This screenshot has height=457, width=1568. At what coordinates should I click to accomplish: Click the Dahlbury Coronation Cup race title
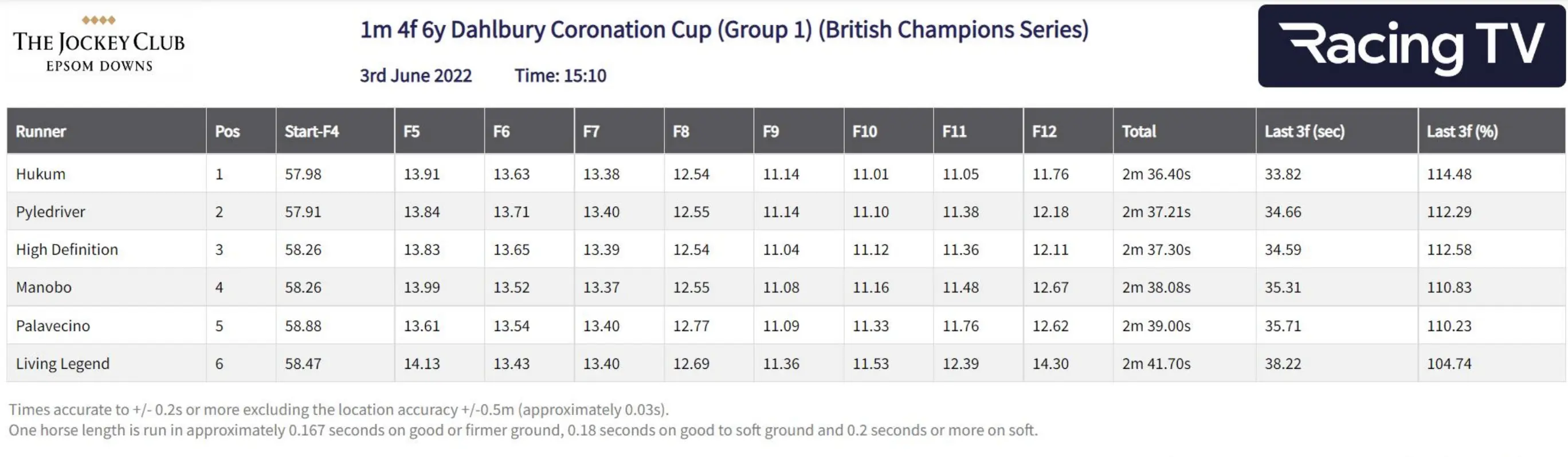point(724,30)
